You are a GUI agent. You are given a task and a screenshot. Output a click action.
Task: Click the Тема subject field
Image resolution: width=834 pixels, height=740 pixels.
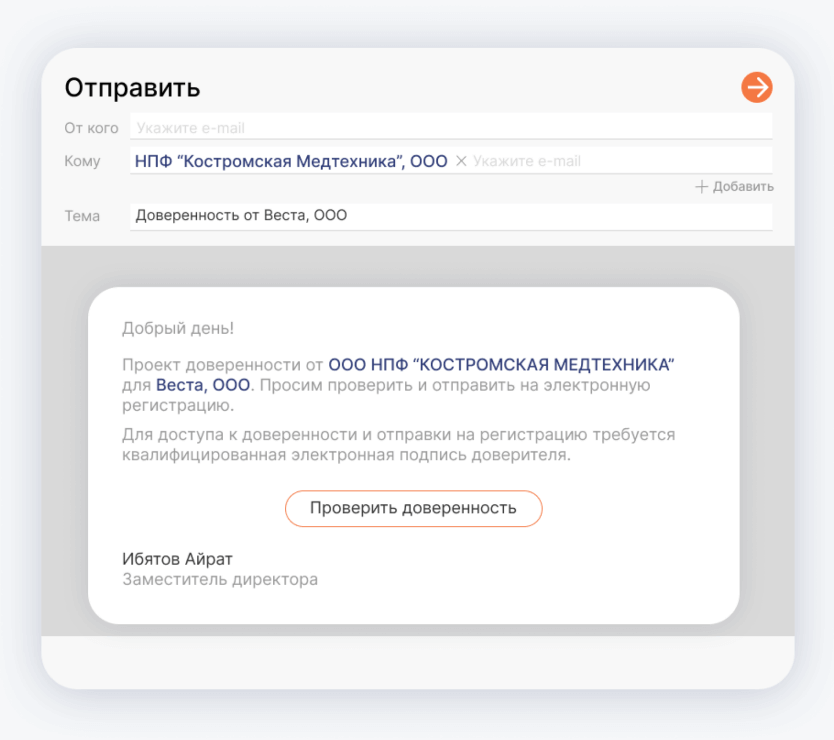tap(450, 215)
